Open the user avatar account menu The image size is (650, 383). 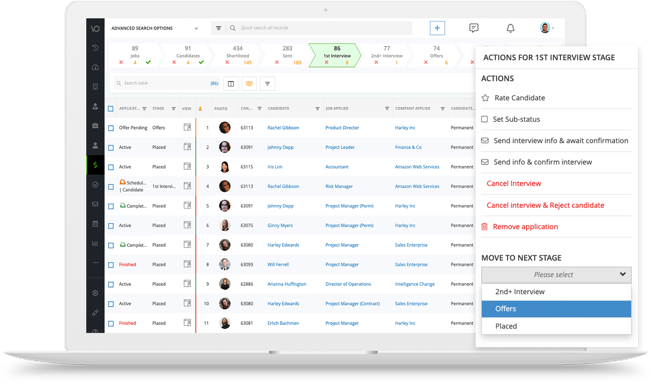click(546, 28)
